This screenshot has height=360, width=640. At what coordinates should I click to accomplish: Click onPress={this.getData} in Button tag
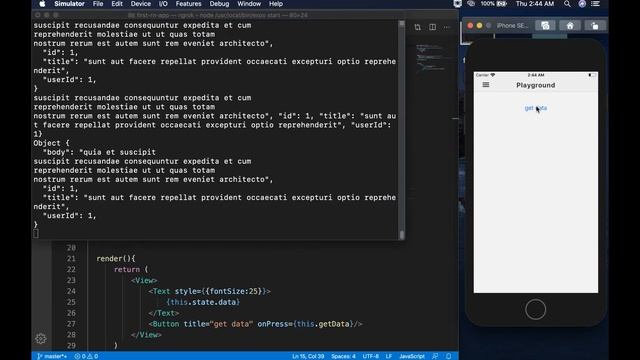(305, 324)
